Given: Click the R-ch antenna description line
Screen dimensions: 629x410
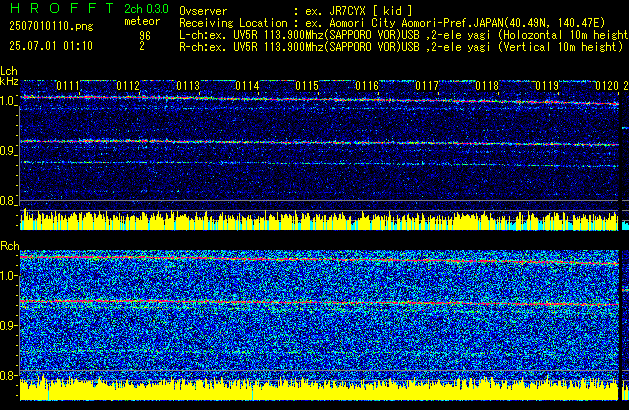Looking at the screenshot, I should [x=401, y=47].
